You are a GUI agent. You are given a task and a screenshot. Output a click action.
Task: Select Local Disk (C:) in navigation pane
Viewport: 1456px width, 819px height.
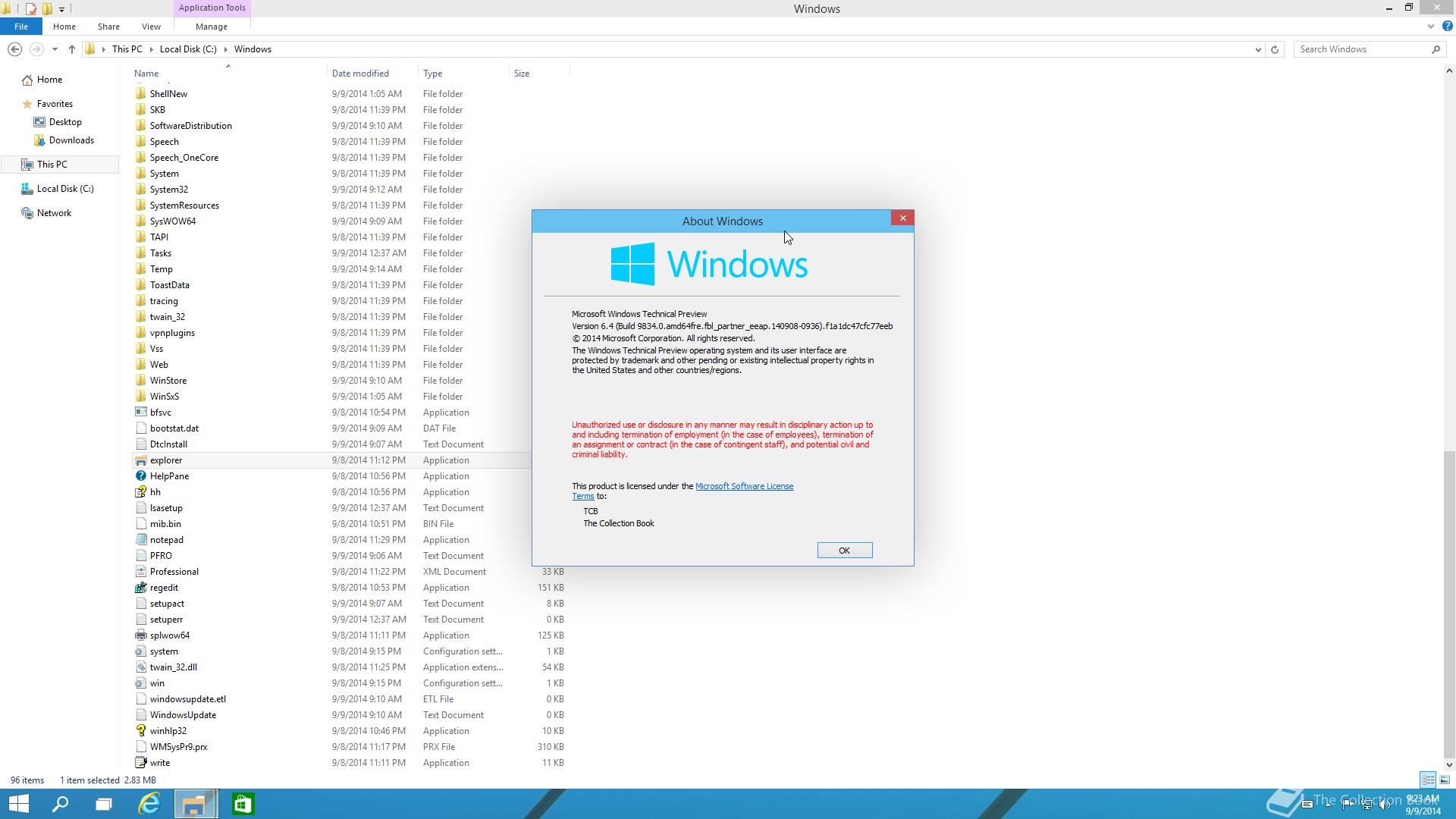point(65,189)
